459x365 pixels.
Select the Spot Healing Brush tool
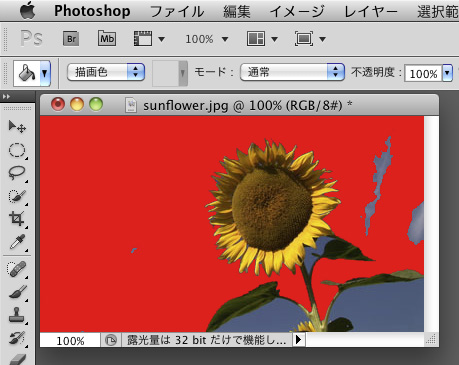tap(17, 269)
